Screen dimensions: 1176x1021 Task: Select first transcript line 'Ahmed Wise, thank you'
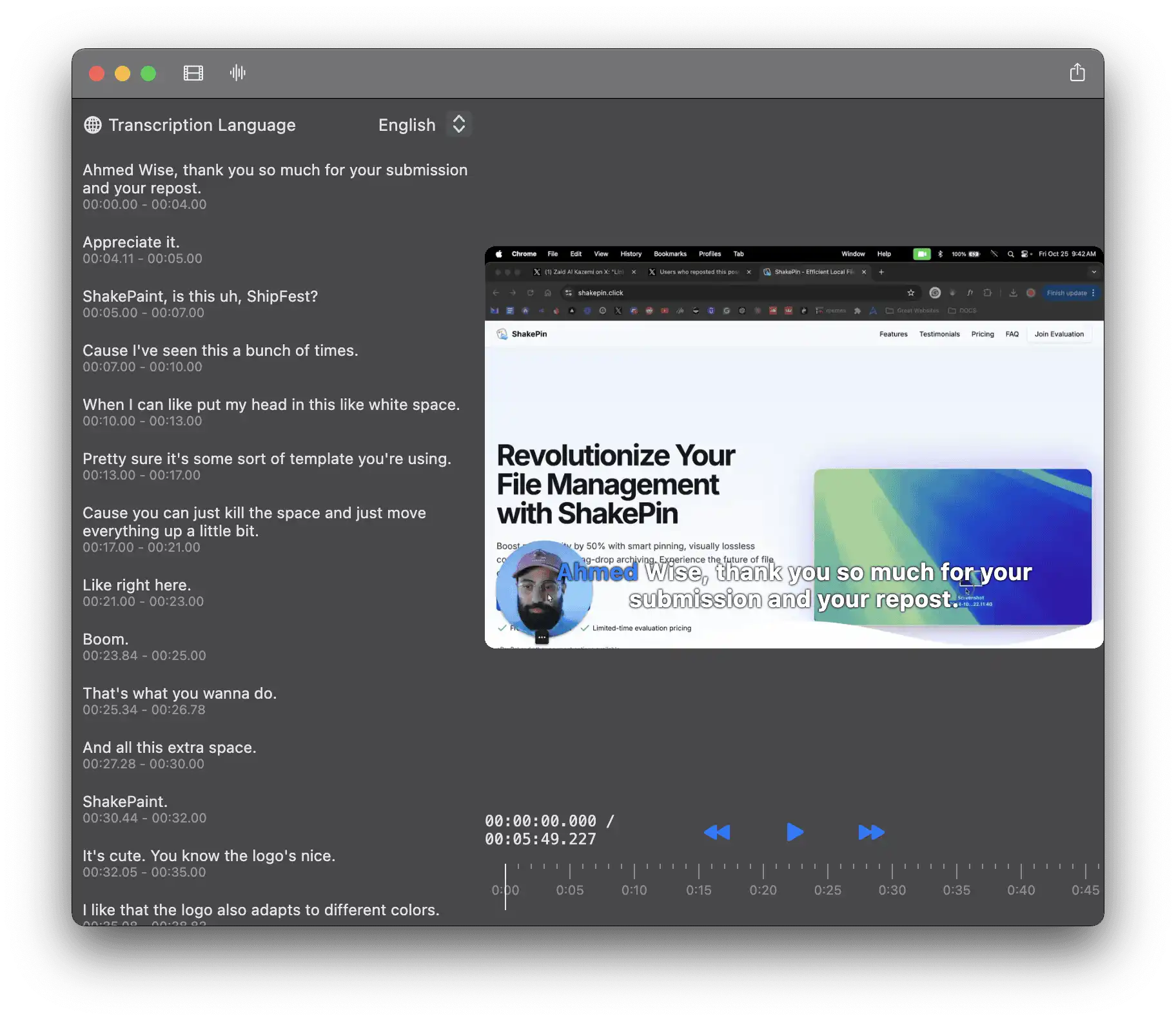pyautogui.click(x=275, y=179)
